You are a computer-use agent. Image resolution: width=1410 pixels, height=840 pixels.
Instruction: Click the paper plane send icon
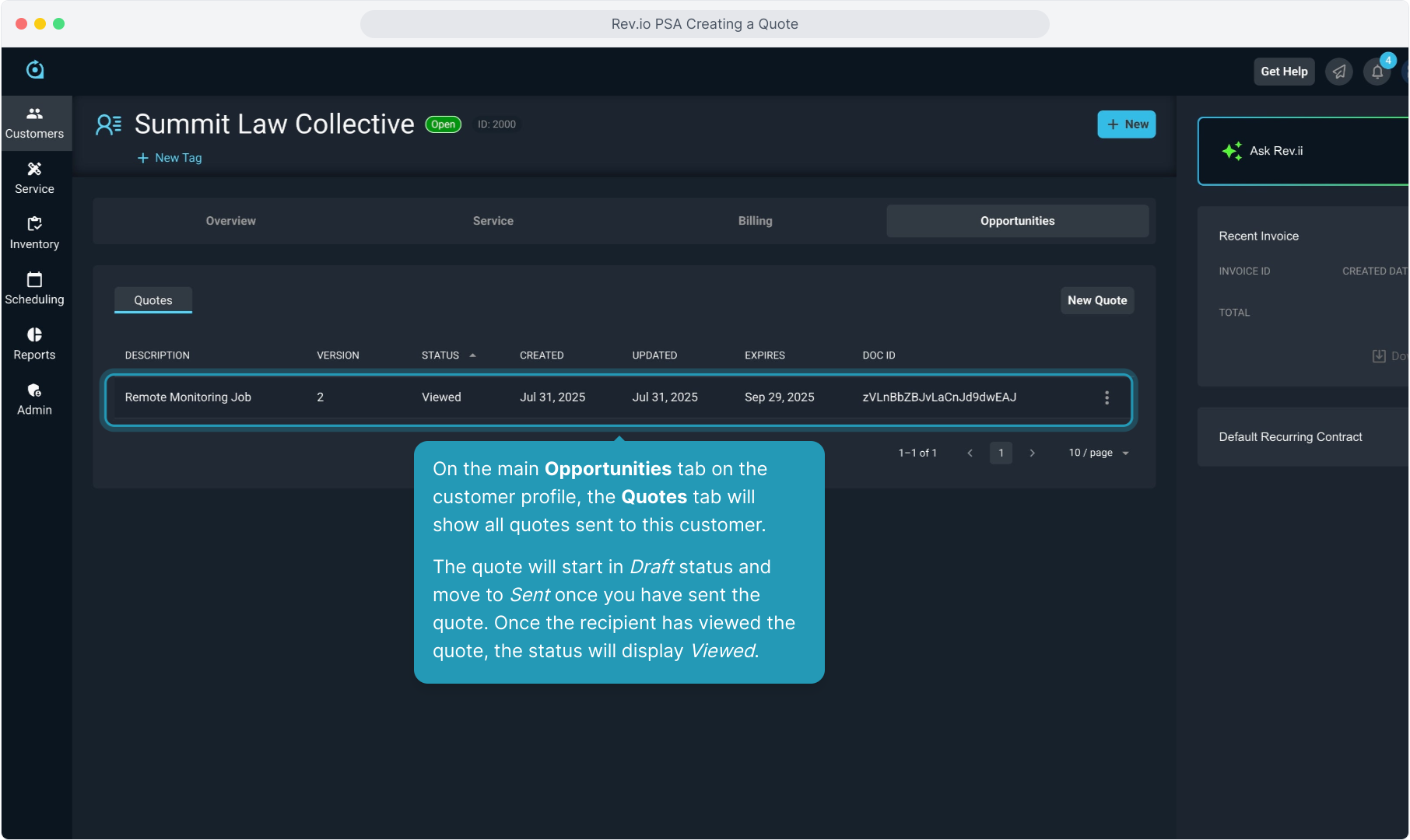[x=1338, y=72]
